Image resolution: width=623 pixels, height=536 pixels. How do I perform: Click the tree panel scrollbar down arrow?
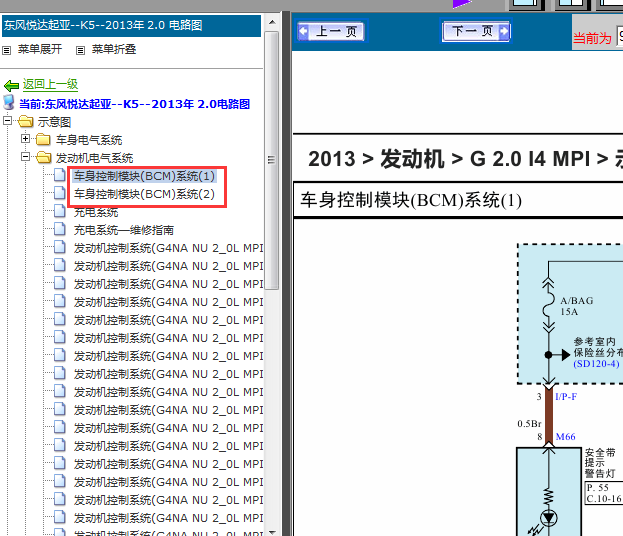[272, 532]
